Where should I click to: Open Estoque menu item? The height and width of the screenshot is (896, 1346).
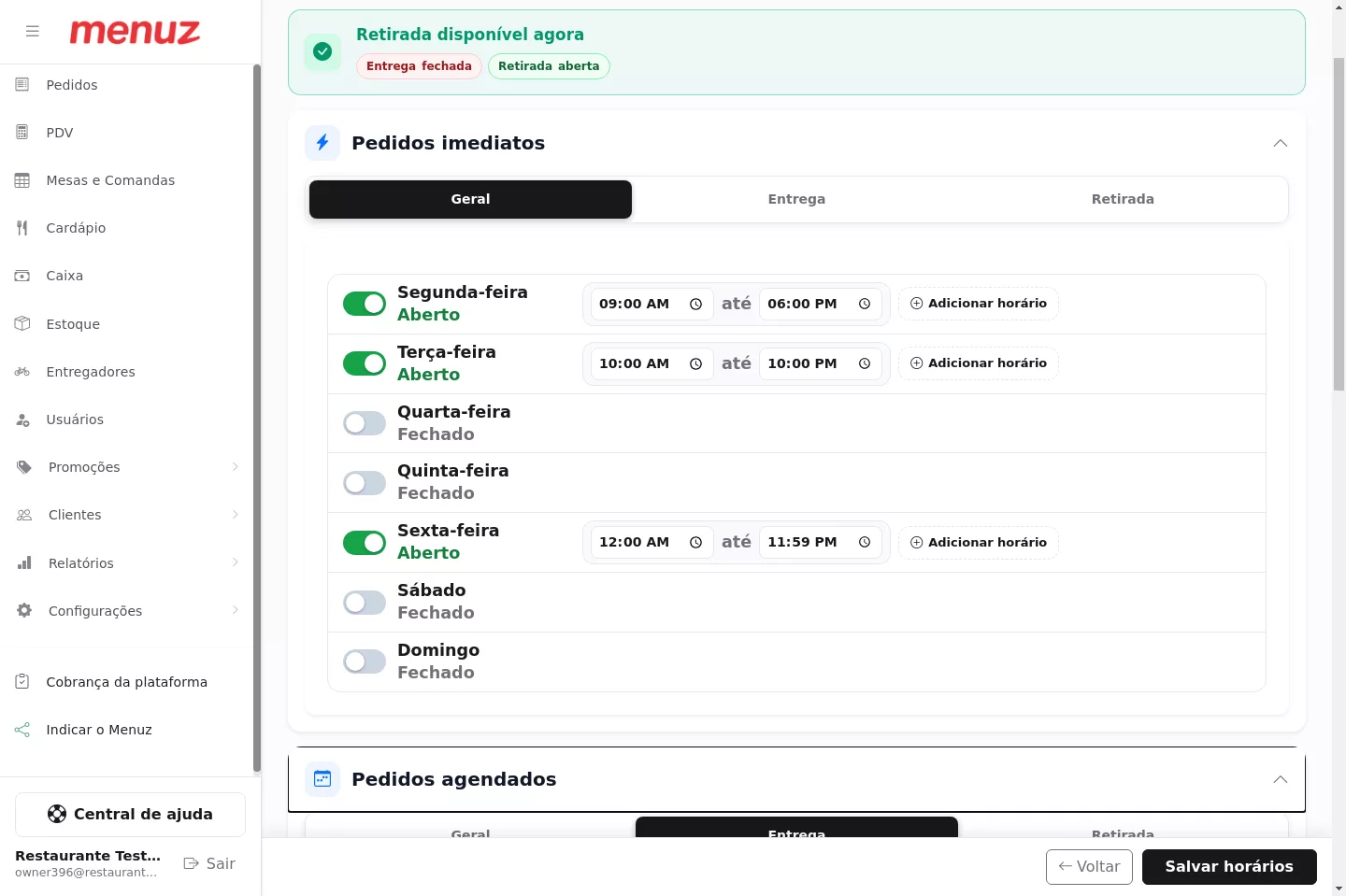click(x=127, y=324)
